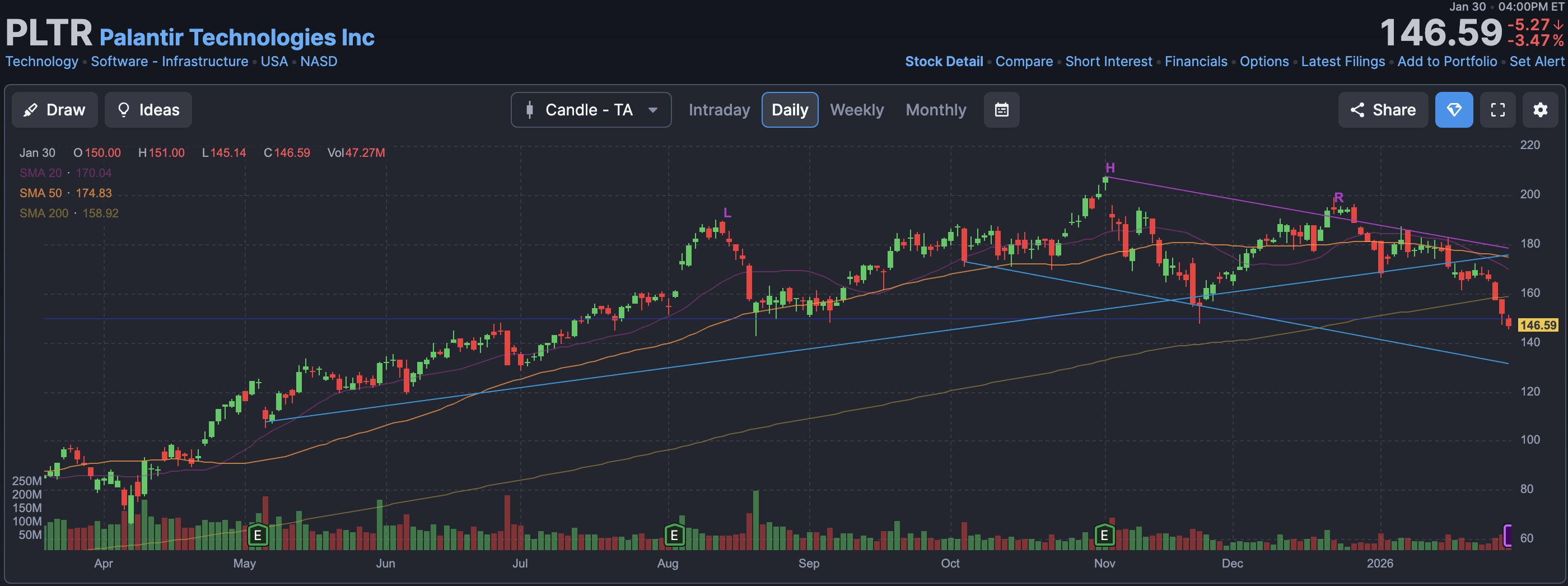
Task: Click the 146.59 current price tag on the axis
Action: [1538, 325]
